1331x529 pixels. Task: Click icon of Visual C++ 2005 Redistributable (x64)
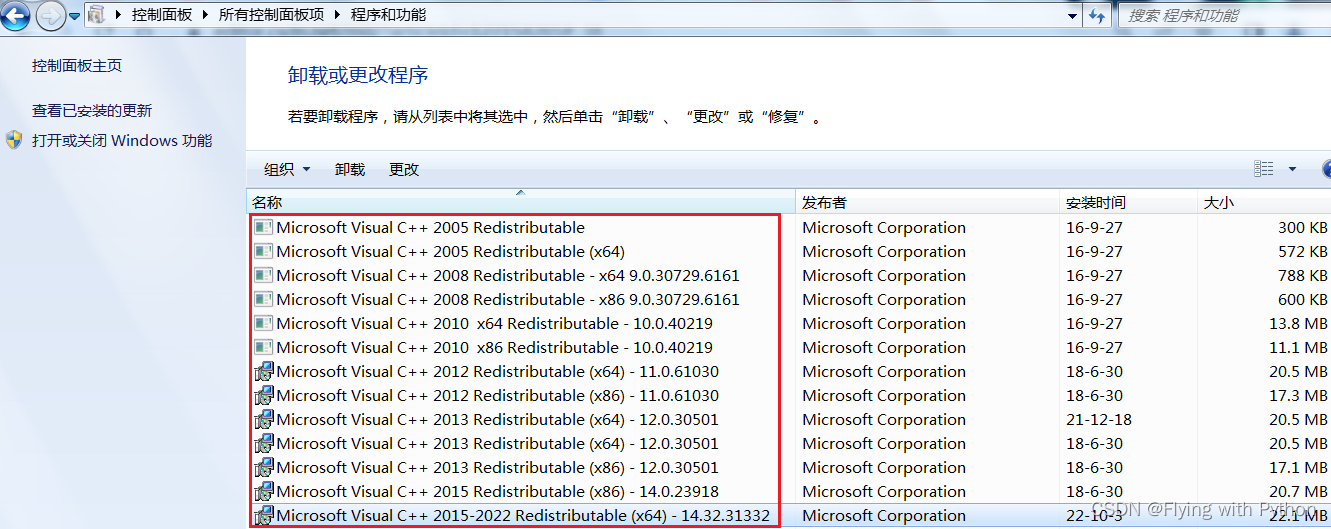point(263,251)
